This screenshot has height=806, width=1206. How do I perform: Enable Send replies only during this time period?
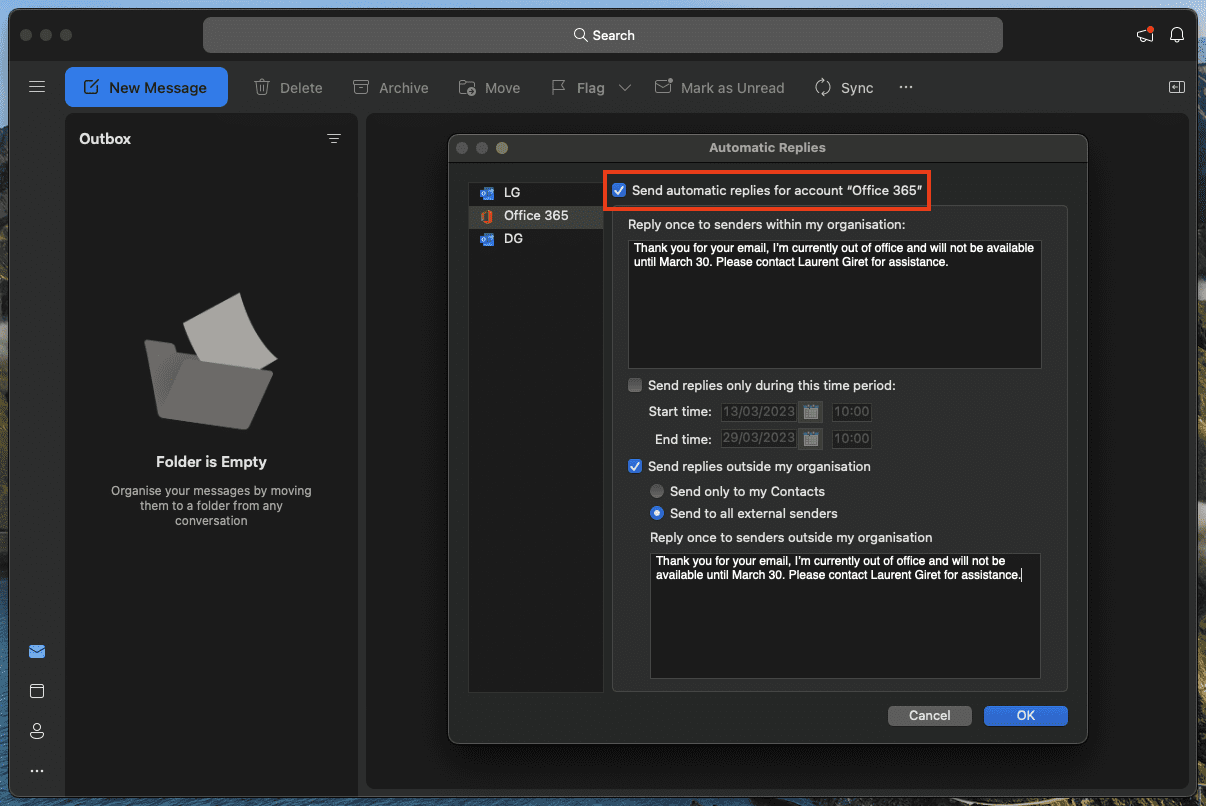(635, 385)
